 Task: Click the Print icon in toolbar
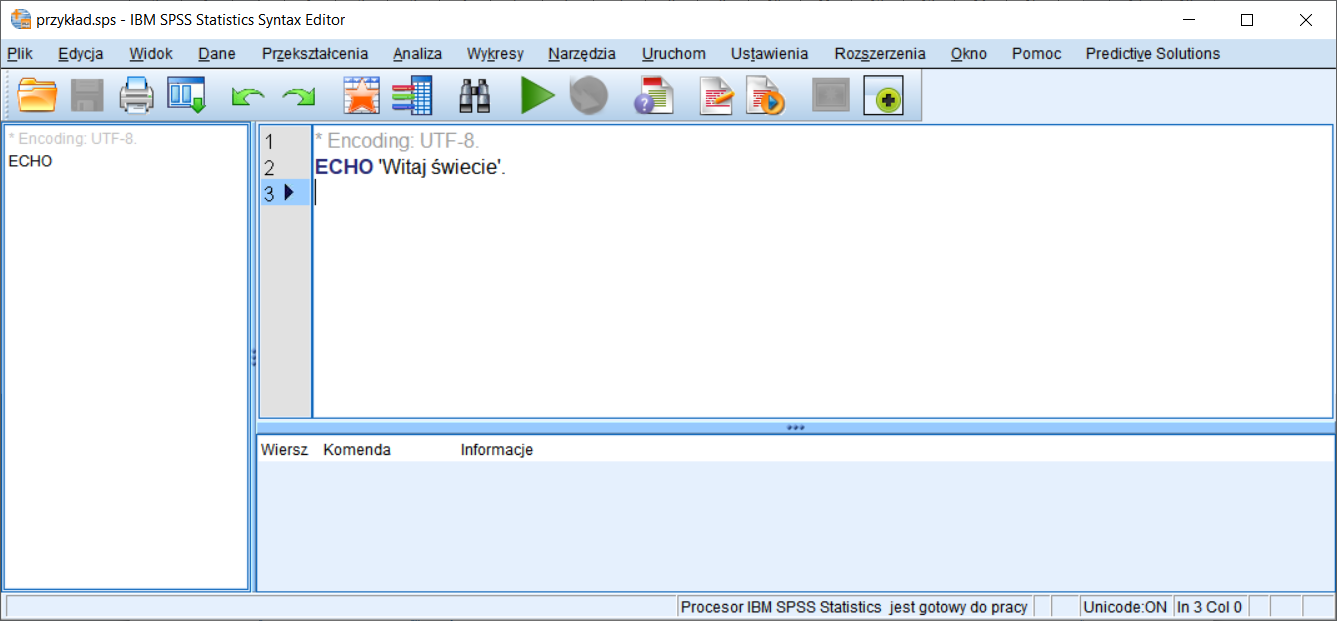136,96
